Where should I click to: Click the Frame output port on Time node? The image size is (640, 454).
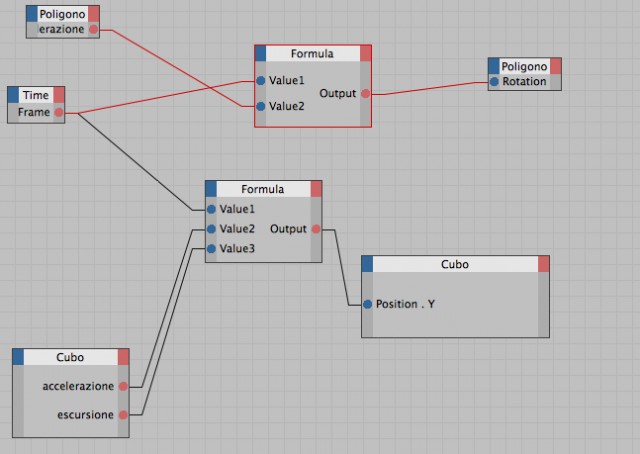pos(59,112)
